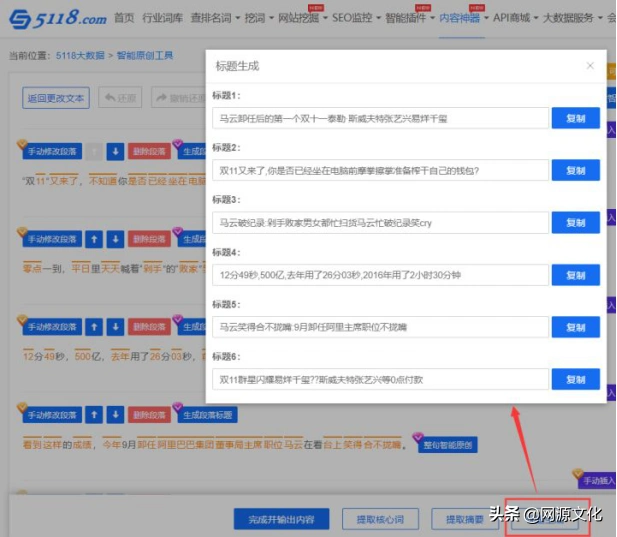The width and height of the screenshot is (617, 537).
Task: Click 删除段落 on the '零点一到' paragraph
Action: click(x=149, y=239)
